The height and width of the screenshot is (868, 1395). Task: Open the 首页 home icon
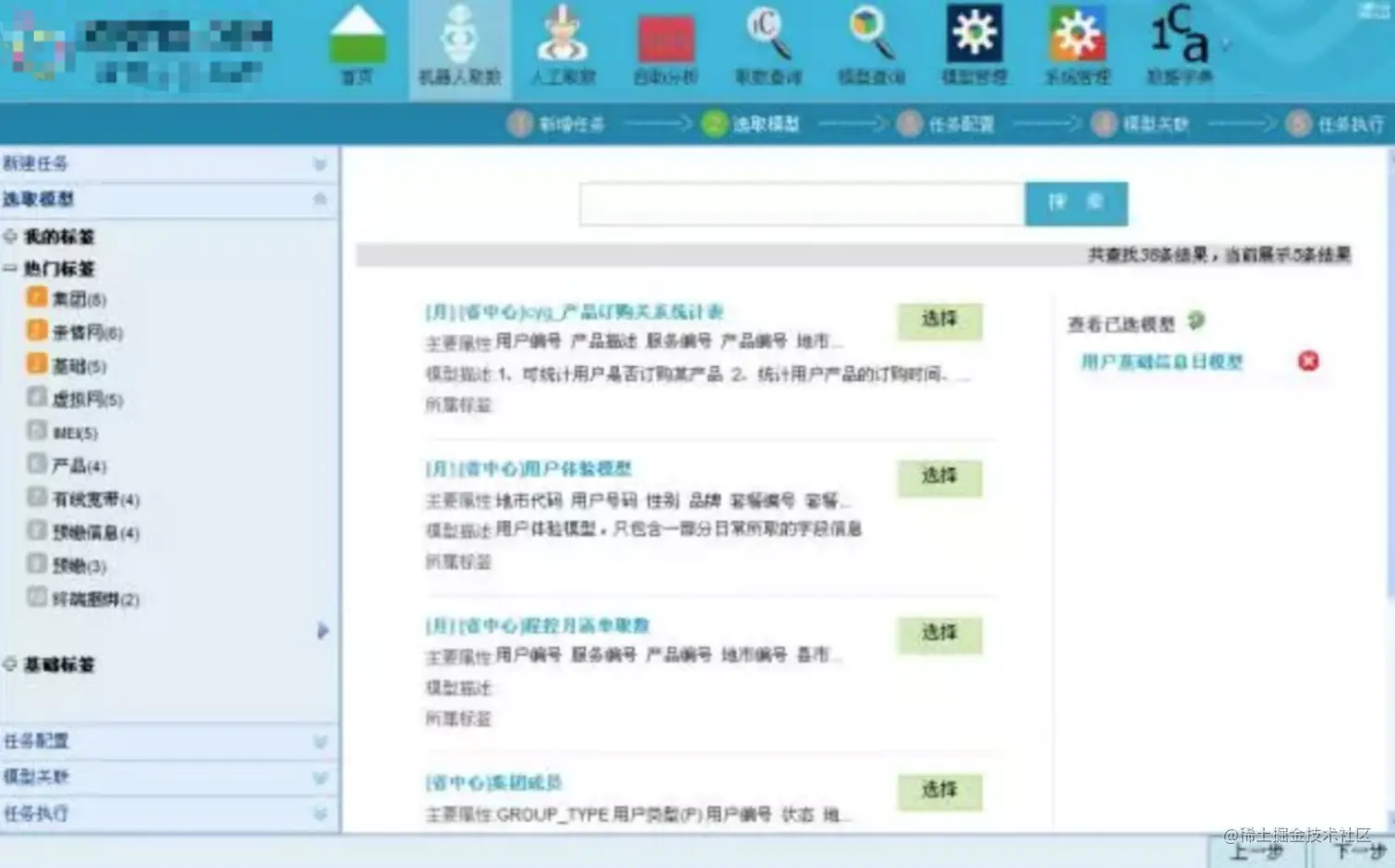click(x=357, y=46)
